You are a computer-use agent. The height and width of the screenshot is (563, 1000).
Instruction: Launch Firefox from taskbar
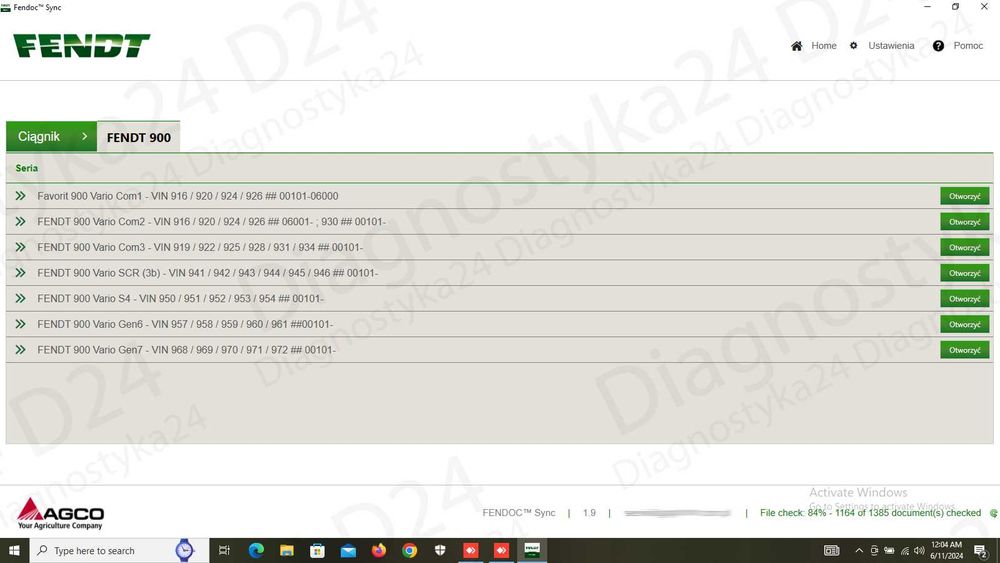click(379, 550)
